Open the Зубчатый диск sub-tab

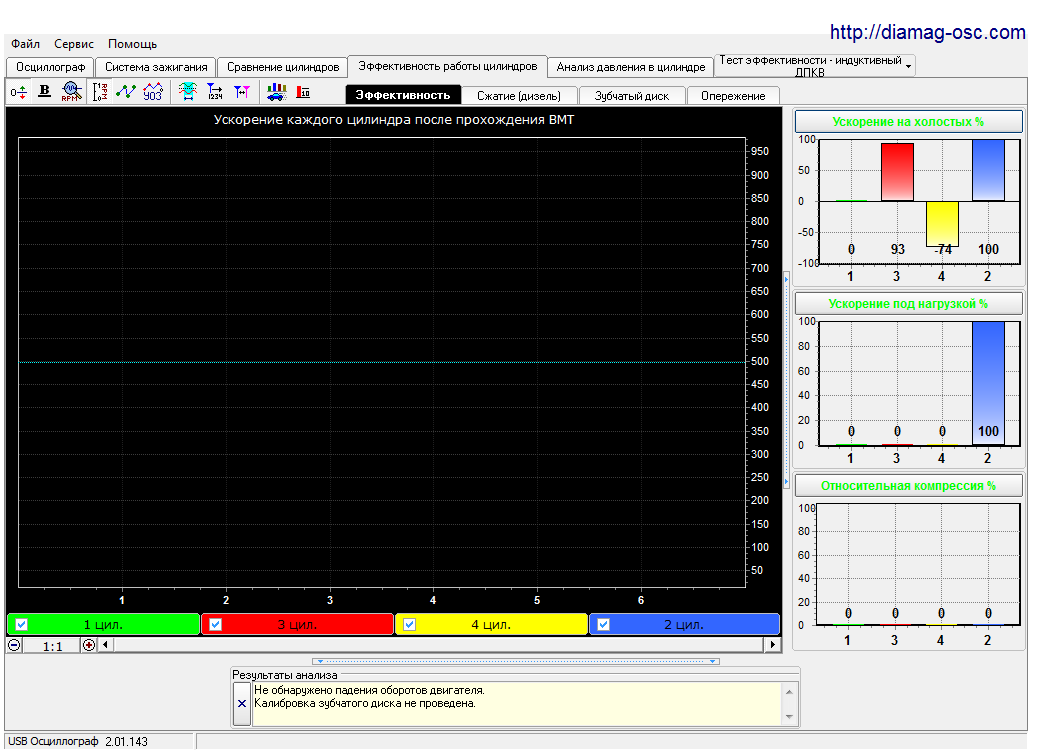[x=631, y=95]
